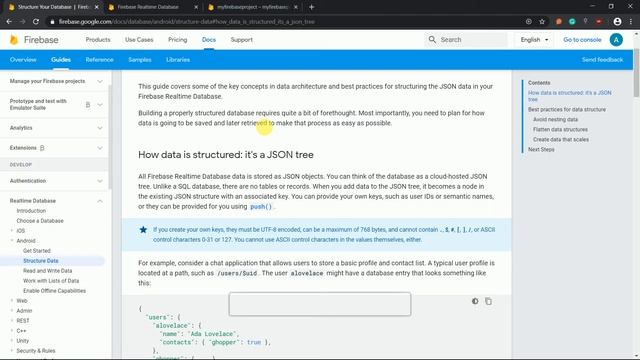Reload the current page
The width and height of the screenshot is (640, 360).
tap(36, 22)
